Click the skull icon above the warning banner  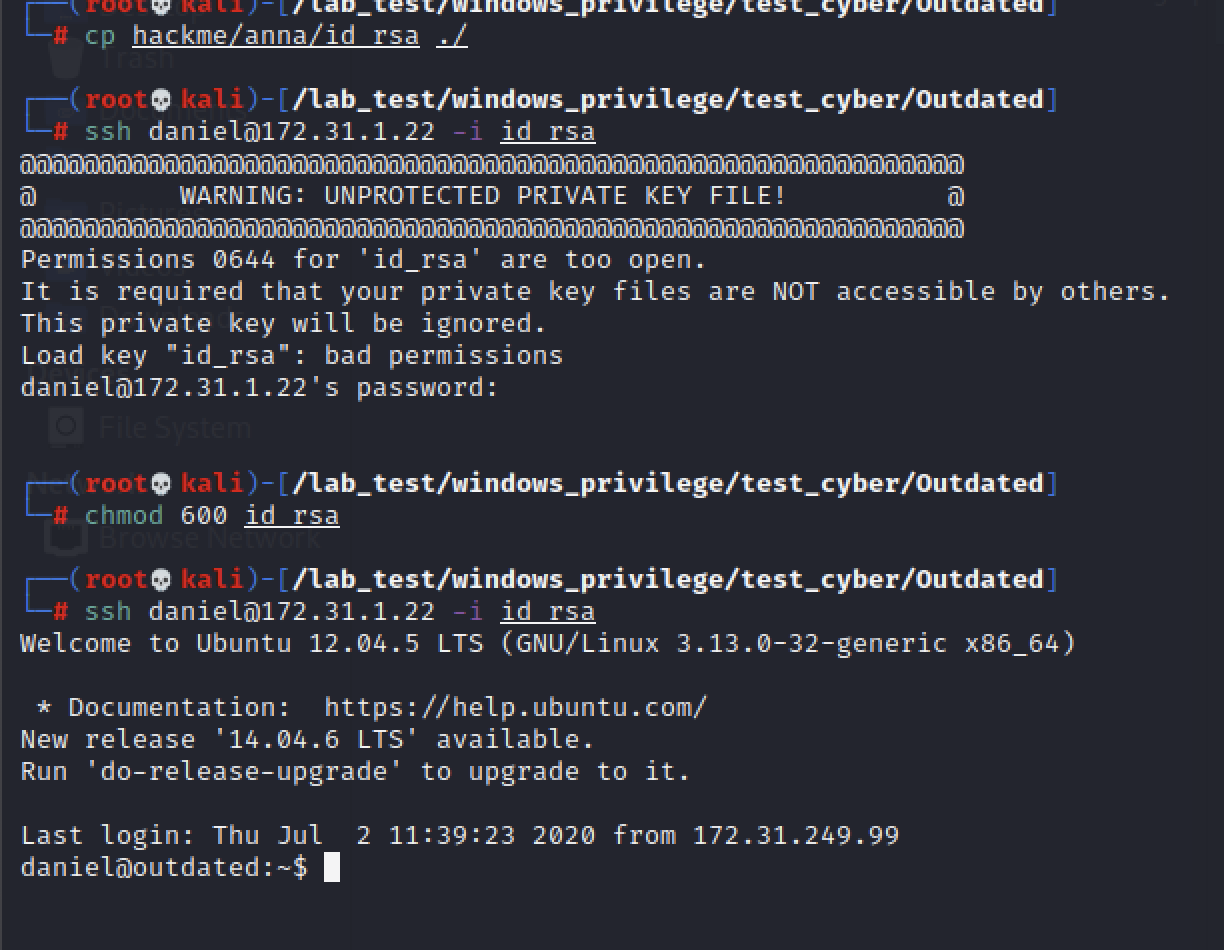161,100
